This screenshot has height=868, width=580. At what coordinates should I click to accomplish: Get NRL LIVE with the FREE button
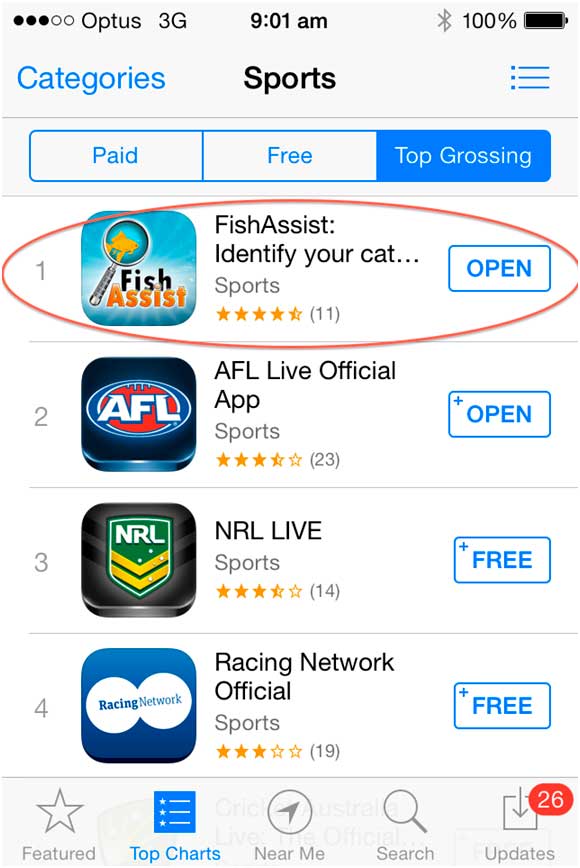point(502,560)
